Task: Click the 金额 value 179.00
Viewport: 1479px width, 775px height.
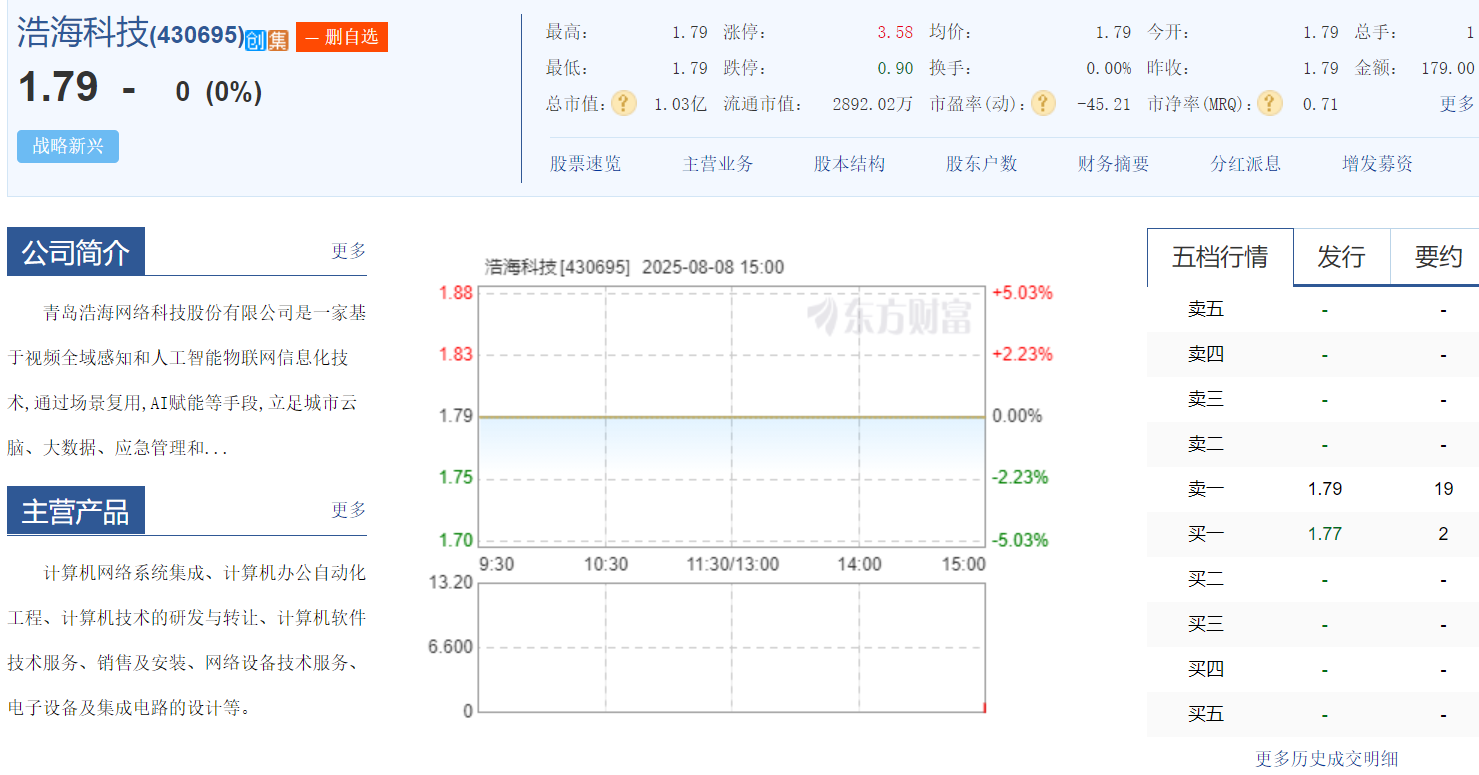Action: (x=1447, y=68)
